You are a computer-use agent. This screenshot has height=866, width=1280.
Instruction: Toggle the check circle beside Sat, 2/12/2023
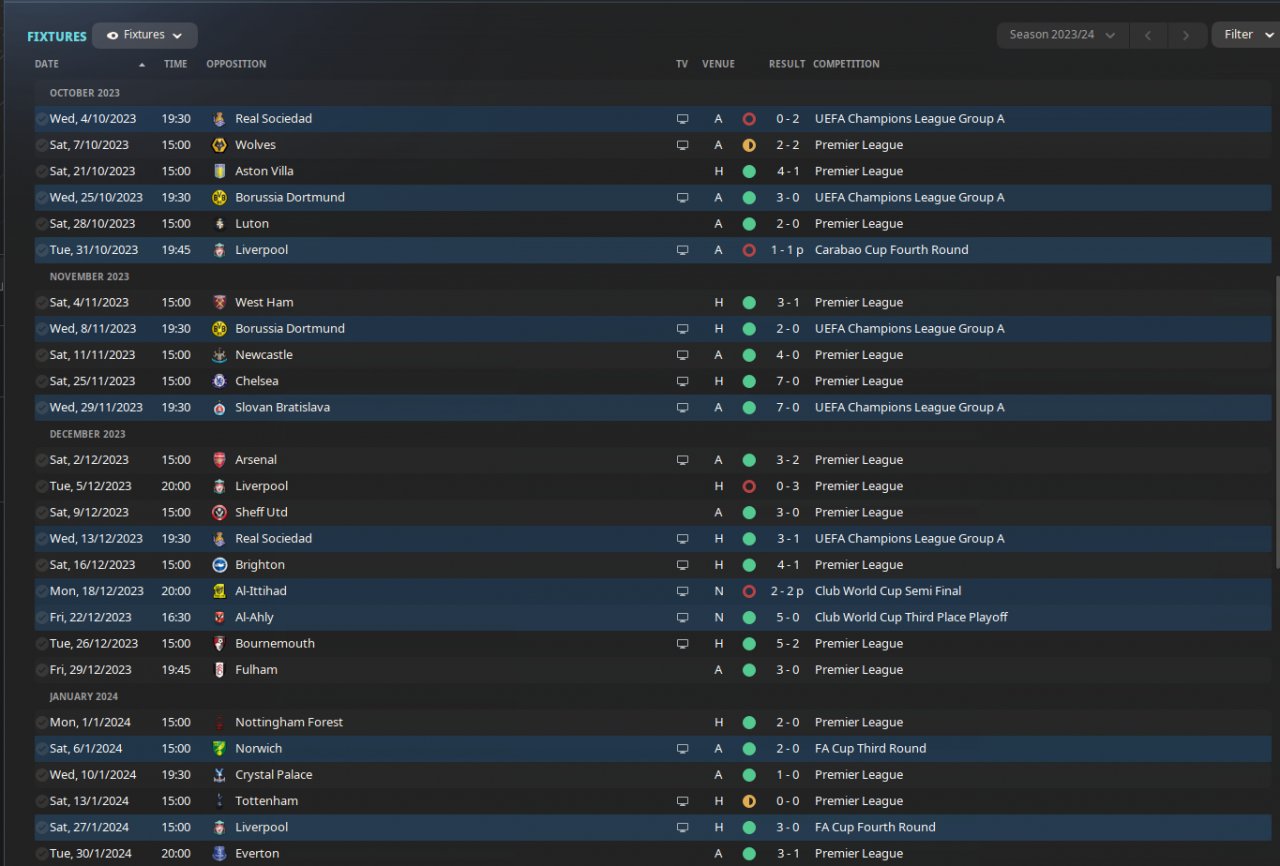41,460
